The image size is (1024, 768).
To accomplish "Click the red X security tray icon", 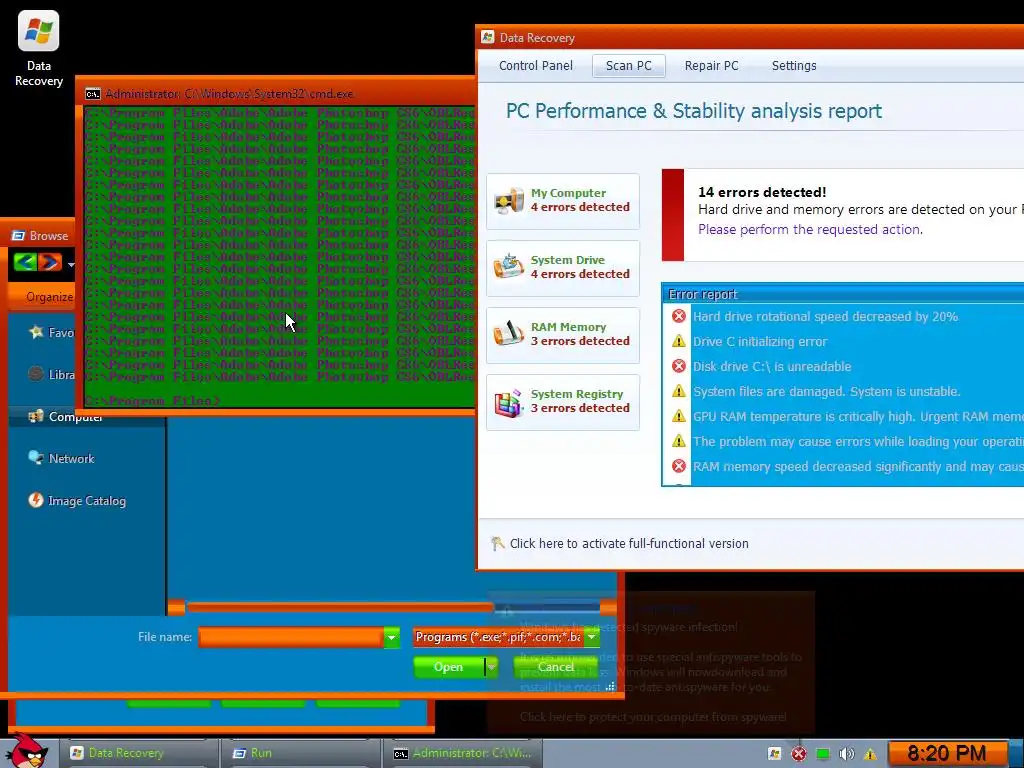I will point(799,754).
